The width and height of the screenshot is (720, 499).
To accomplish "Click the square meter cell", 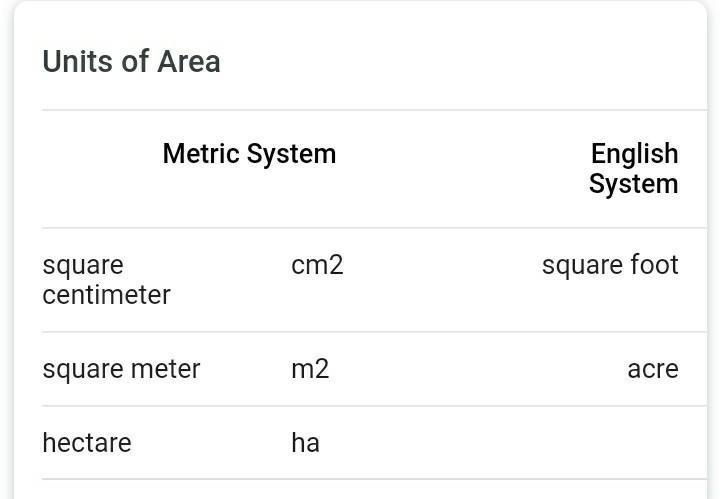I will click(121, 369).
